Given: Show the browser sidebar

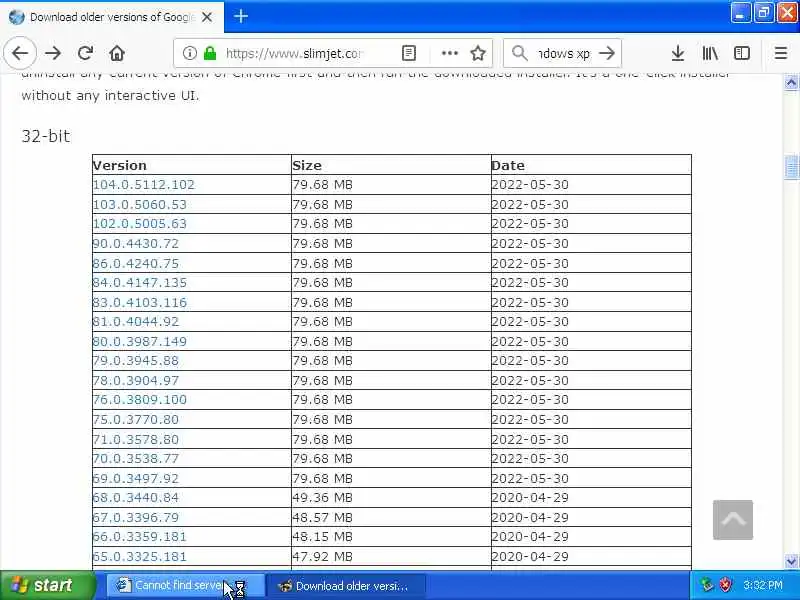Looking at the screenshot, I should pyautogui.click(x=742, y=53).
